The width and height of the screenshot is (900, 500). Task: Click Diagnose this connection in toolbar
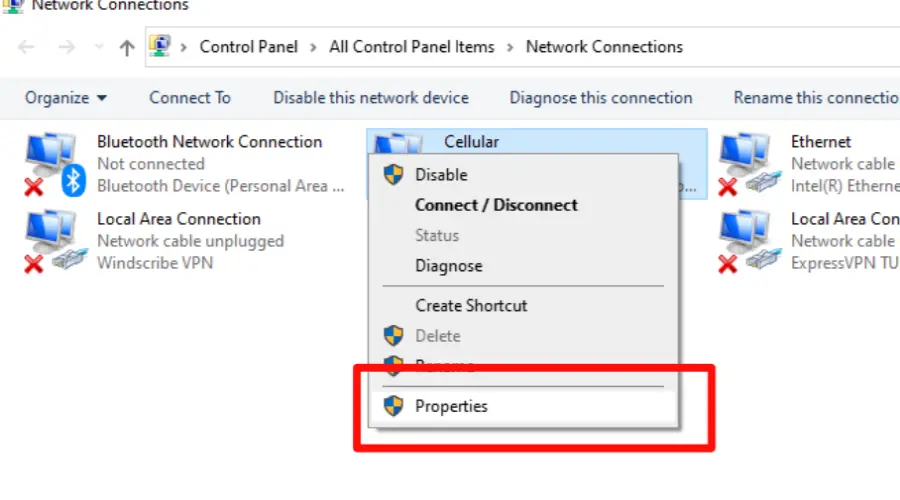pyautogui.click(x=601, y=98)
